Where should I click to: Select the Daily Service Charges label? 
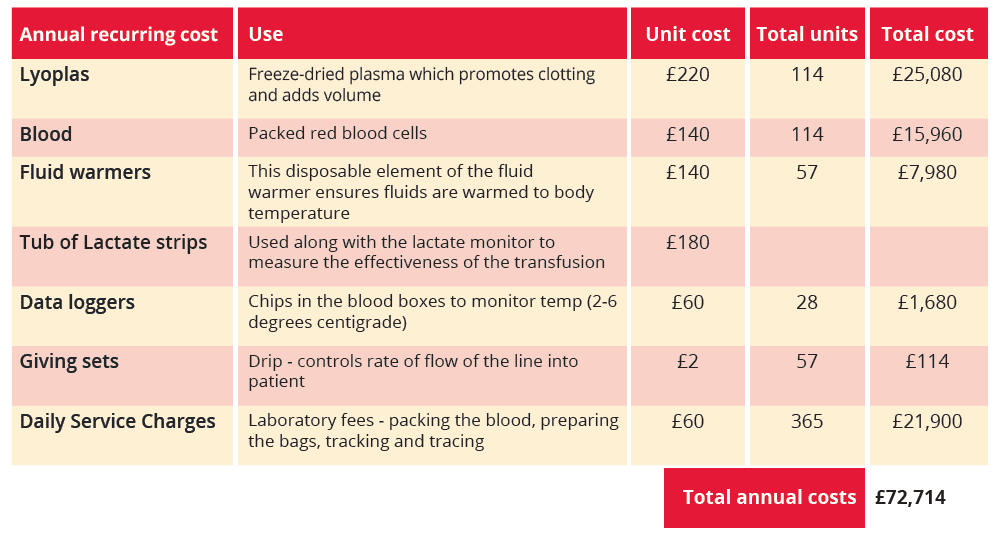click(118, 421)
